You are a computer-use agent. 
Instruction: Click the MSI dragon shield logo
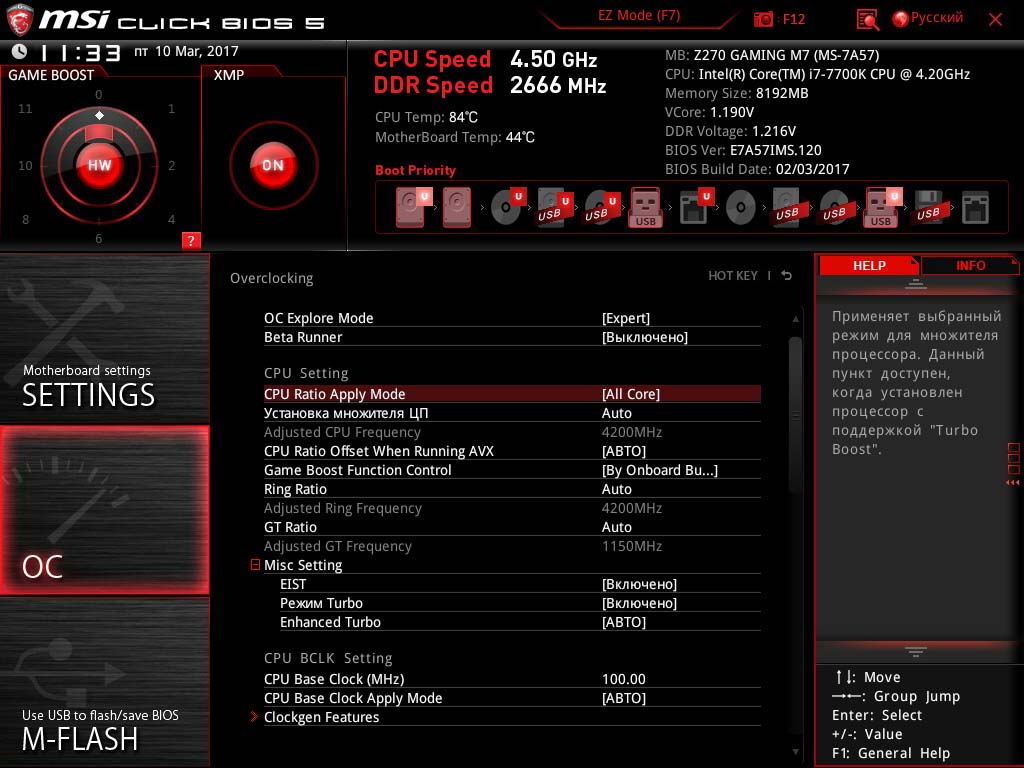20,20
